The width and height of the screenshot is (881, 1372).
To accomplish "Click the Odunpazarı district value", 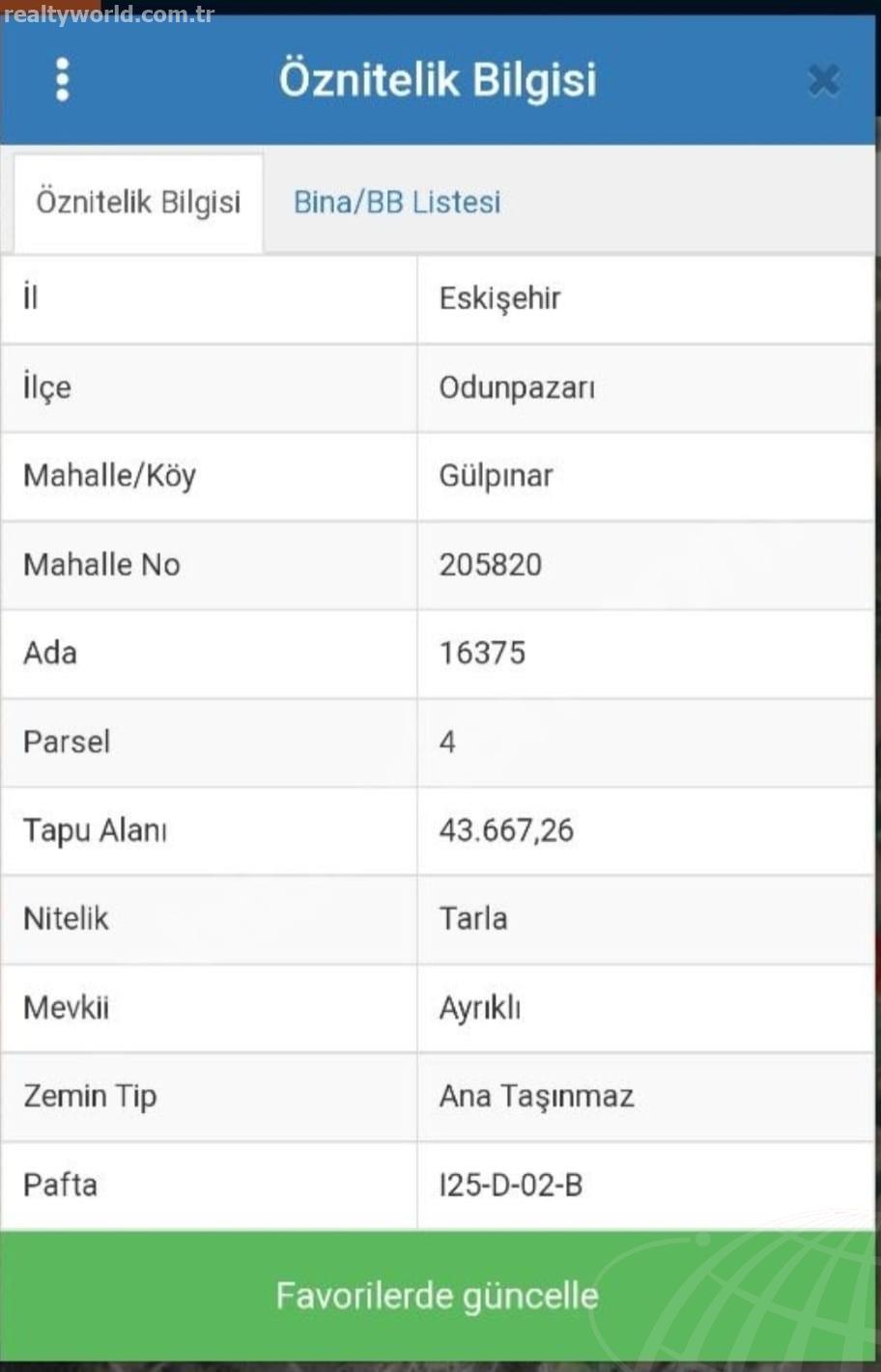I will [x=517, y=388].
